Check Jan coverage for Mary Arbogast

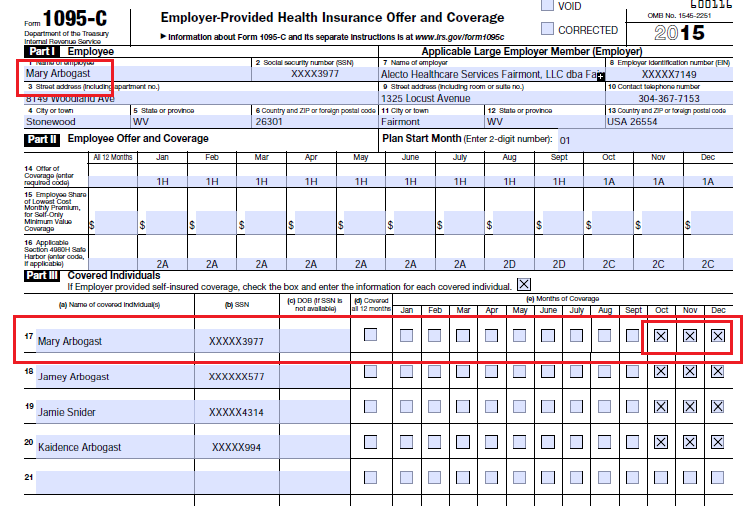coord(406,336)
